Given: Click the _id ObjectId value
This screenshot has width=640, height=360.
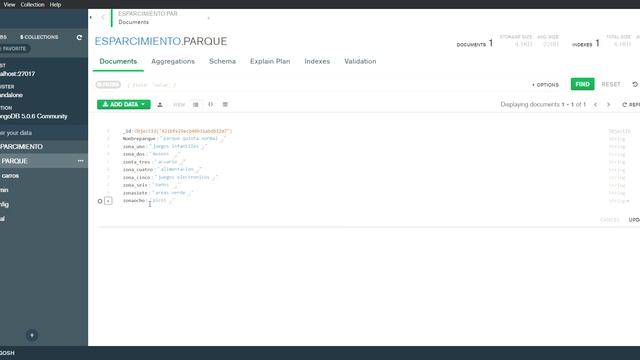Looking at the screenshot, I should click(183, 131).
